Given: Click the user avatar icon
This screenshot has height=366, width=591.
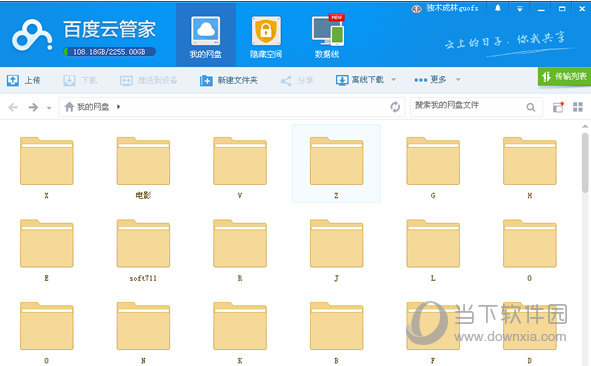Looking at the screenshot, I should click(416, 9).
